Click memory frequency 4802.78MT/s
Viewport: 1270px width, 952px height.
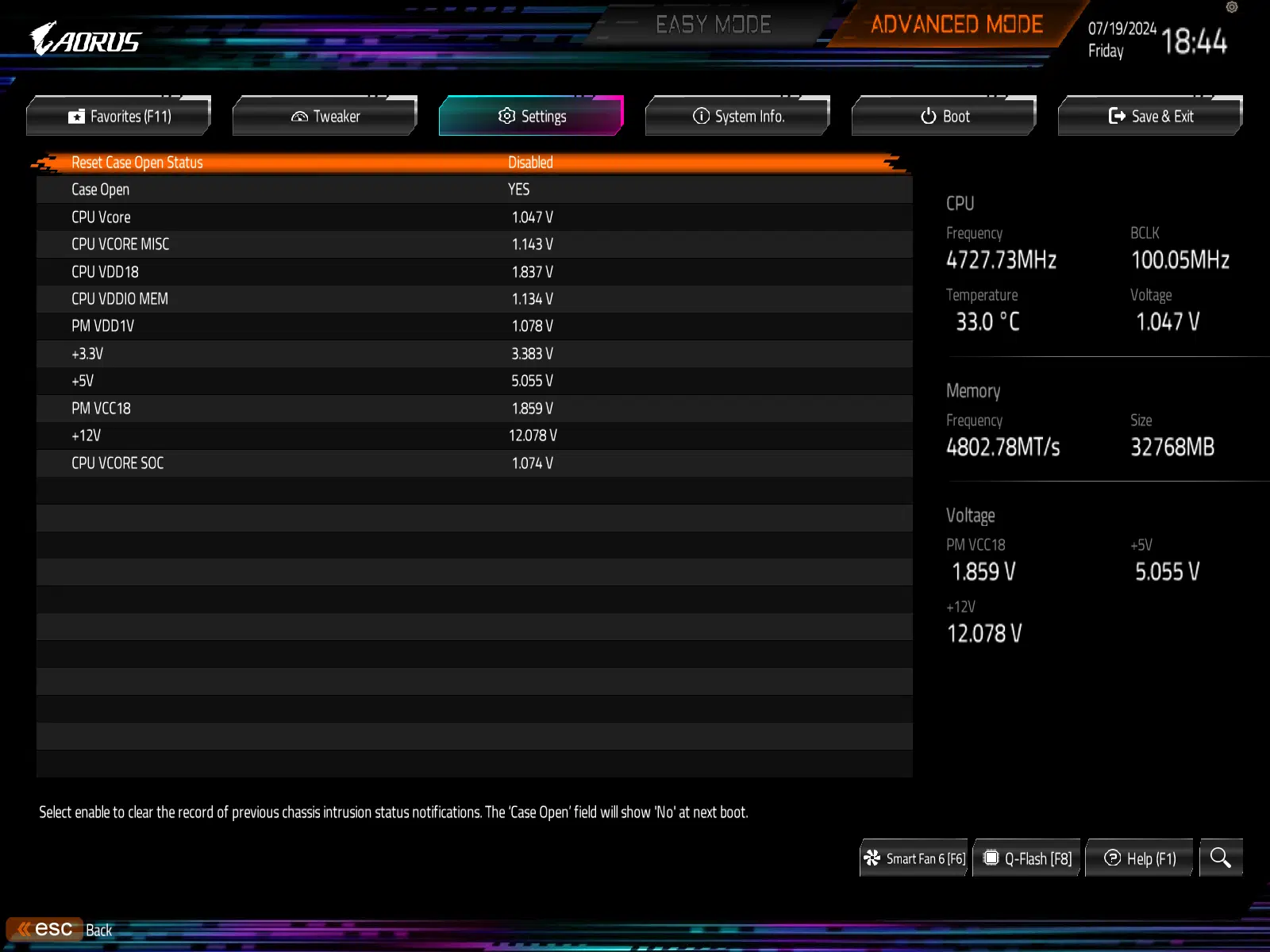1003,447
